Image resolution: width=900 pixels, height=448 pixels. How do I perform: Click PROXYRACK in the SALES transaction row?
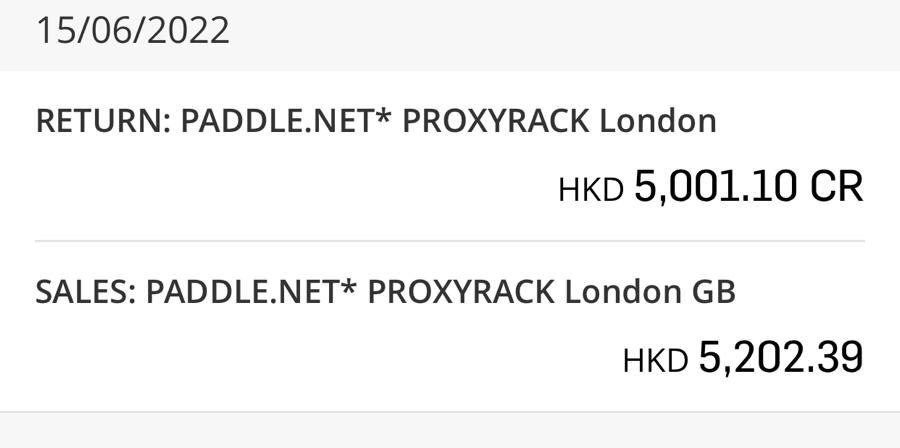(x=461, y=293)
